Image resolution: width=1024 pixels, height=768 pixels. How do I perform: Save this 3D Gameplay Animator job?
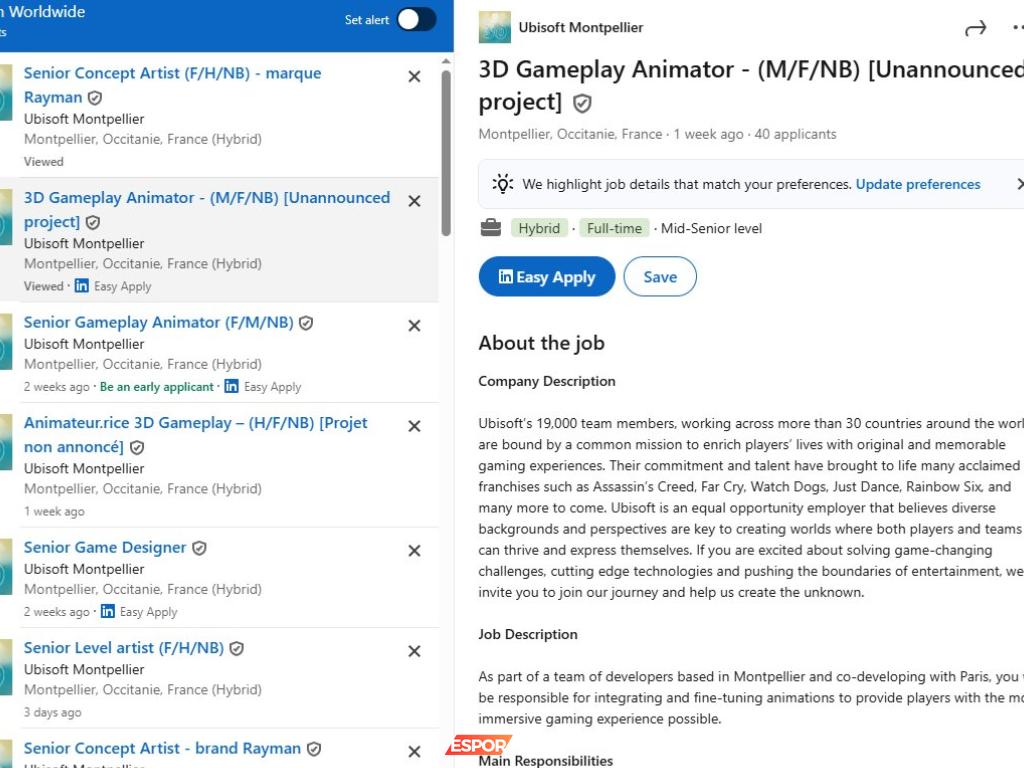click(x=660, y=277)
